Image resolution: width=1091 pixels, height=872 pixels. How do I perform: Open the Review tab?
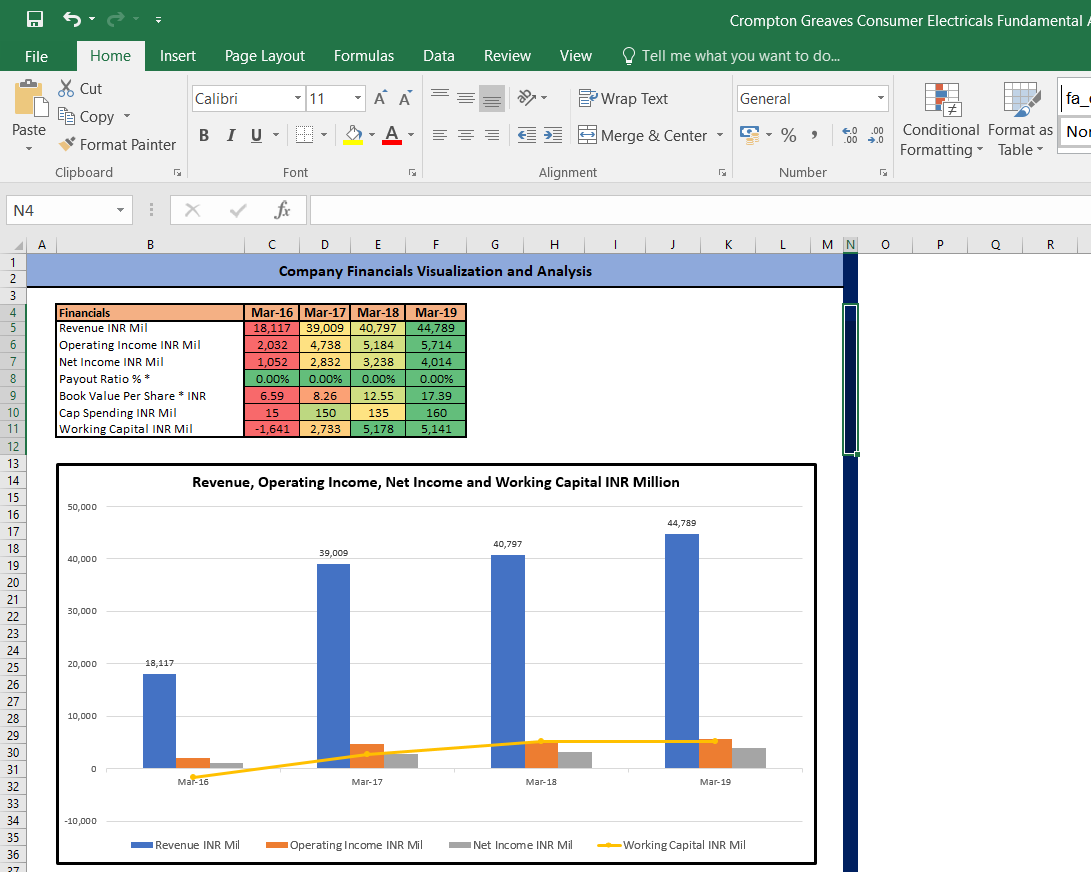507,56
